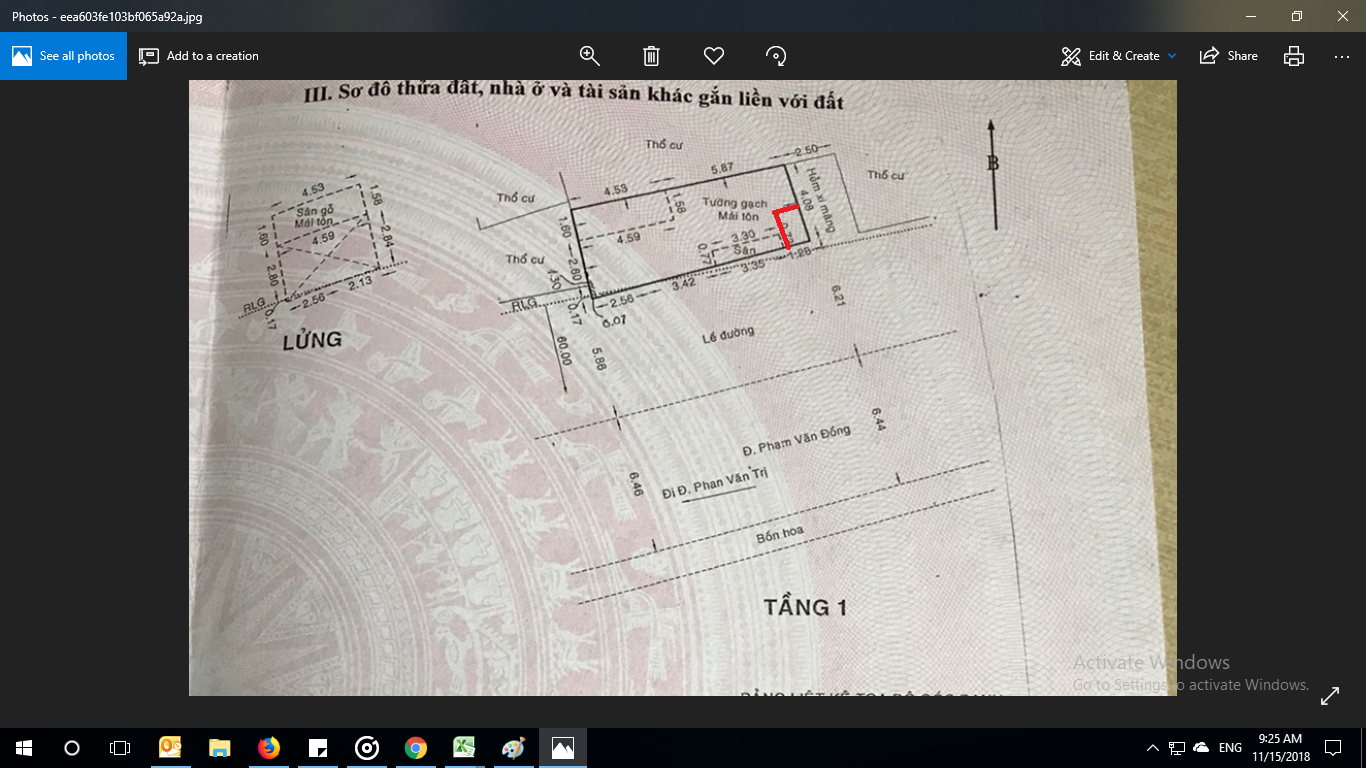
Task: Share the current photo
Action: tap(1229, 56)
